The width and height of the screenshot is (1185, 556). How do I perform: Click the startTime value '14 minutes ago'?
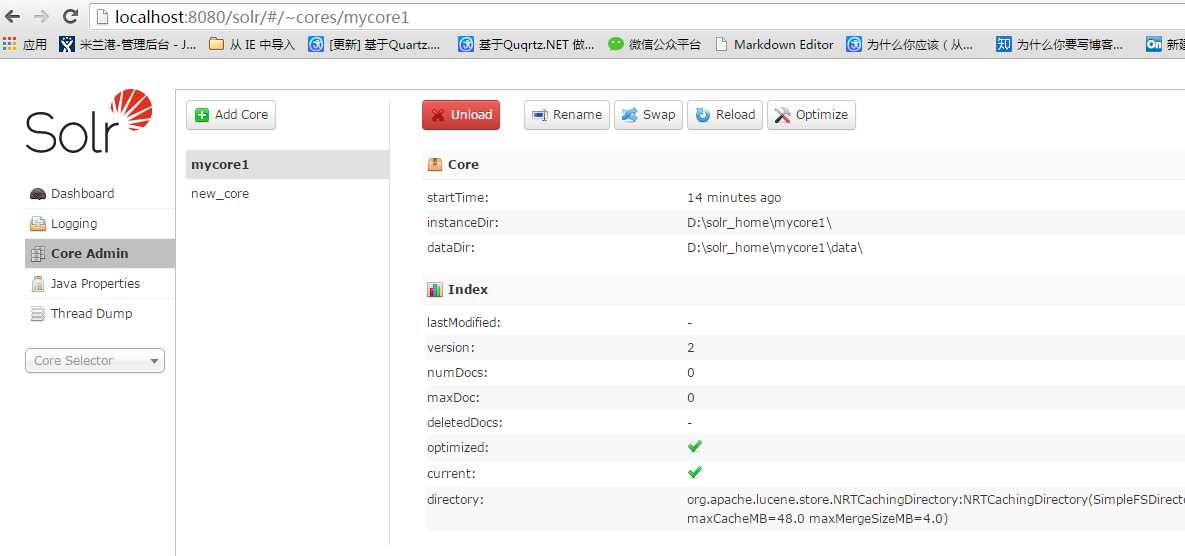click(x=734, y=198)
